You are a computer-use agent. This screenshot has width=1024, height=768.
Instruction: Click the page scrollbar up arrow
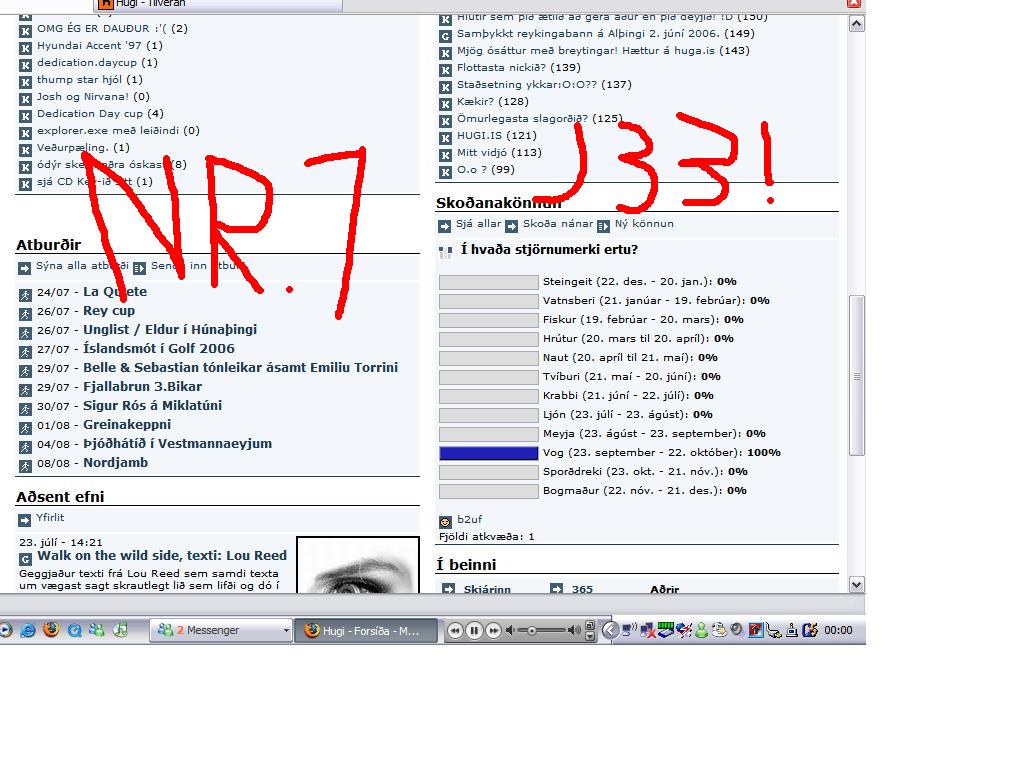point(856,24)
